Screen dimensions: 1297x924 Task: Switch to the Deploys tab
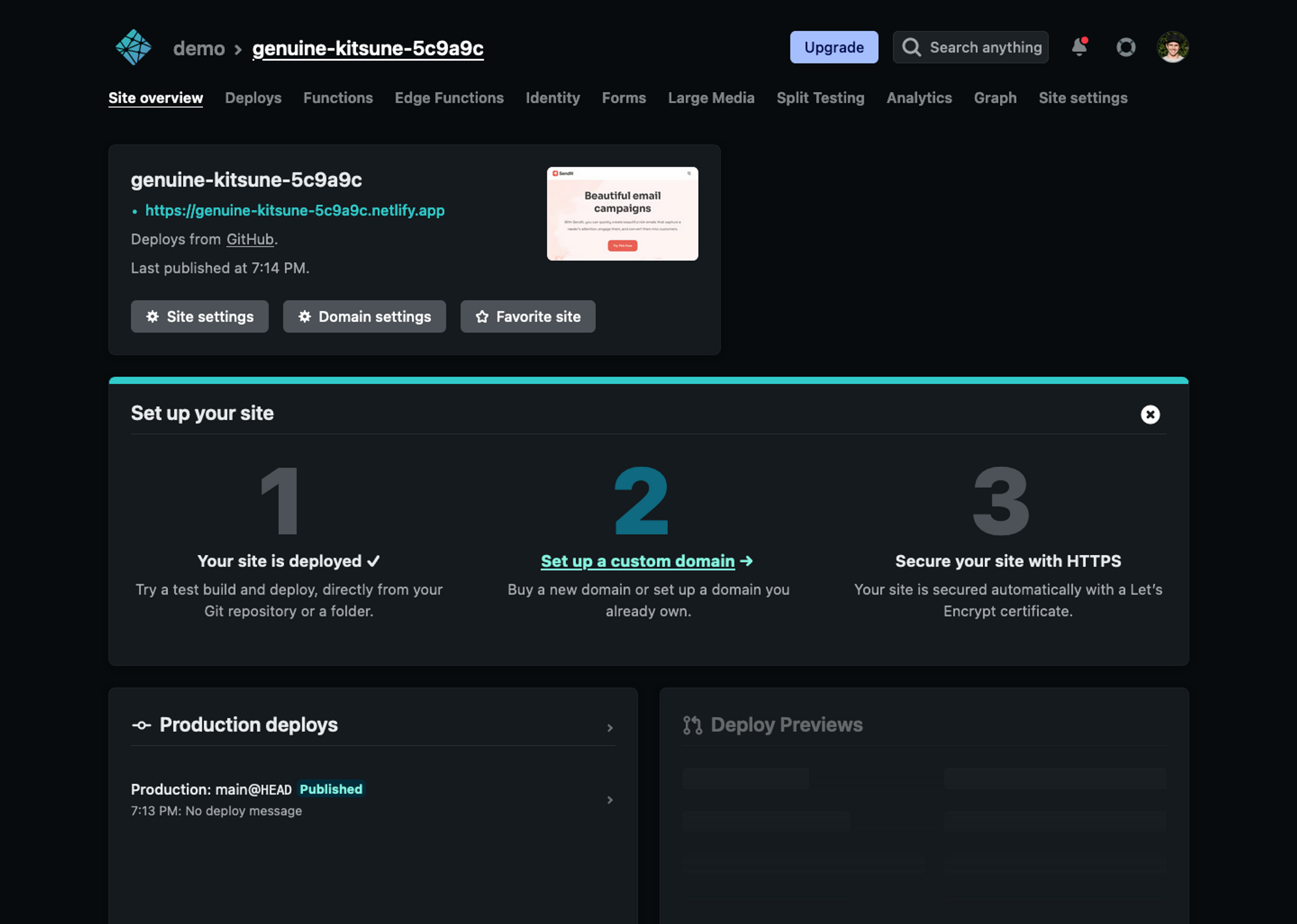coord(253,98)
